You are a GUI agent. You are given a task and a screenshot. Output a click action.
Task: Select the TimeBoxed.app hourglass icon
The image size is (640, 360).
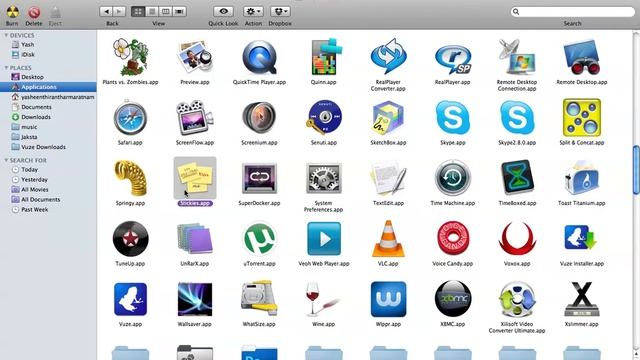coord(517,178)
